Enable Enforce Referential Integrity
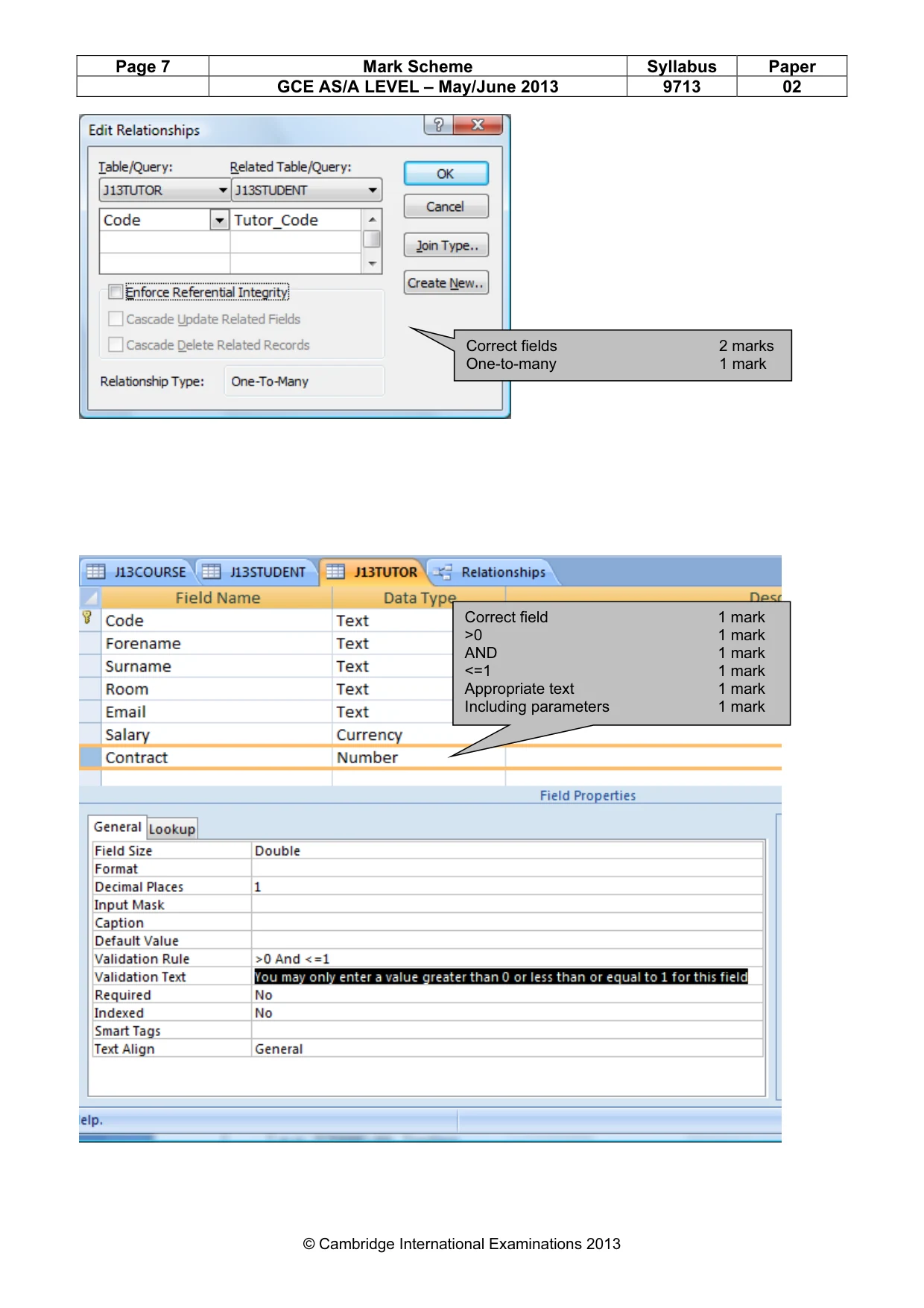924x1308 pixels. point(115,291)
